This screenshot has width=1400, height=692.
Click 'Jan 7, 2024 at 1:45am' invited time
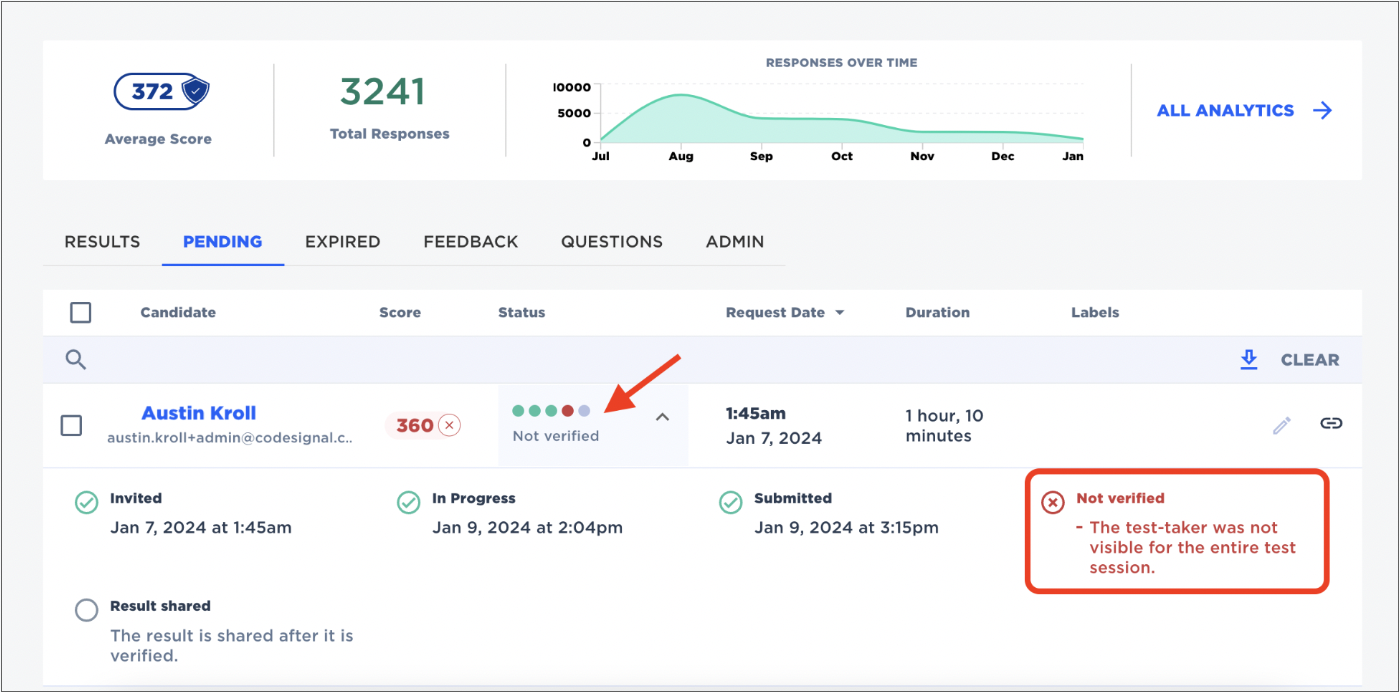tap(201, 528)
